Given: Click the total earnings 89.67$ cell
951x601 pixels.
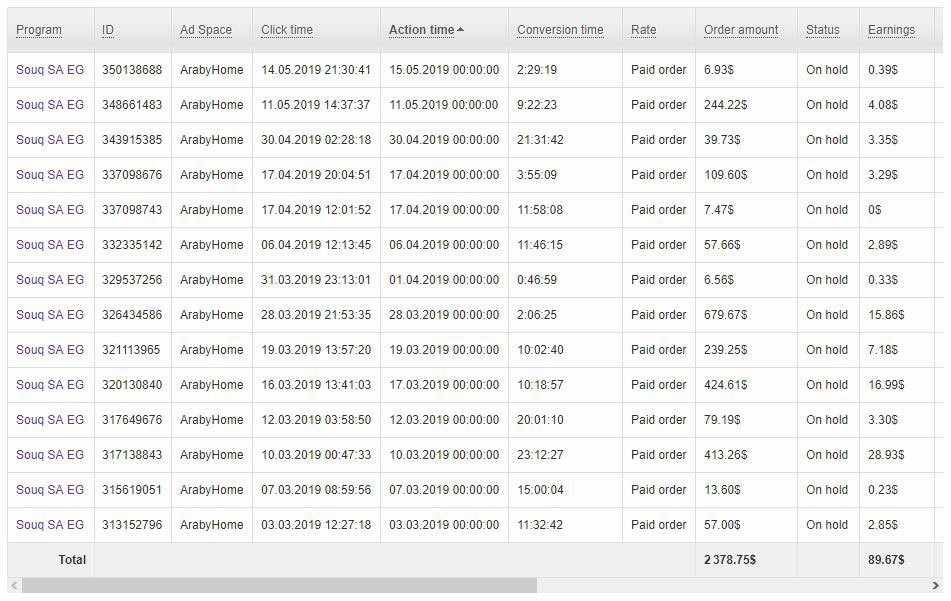Looking at the screenshot, I should point(886,560).
